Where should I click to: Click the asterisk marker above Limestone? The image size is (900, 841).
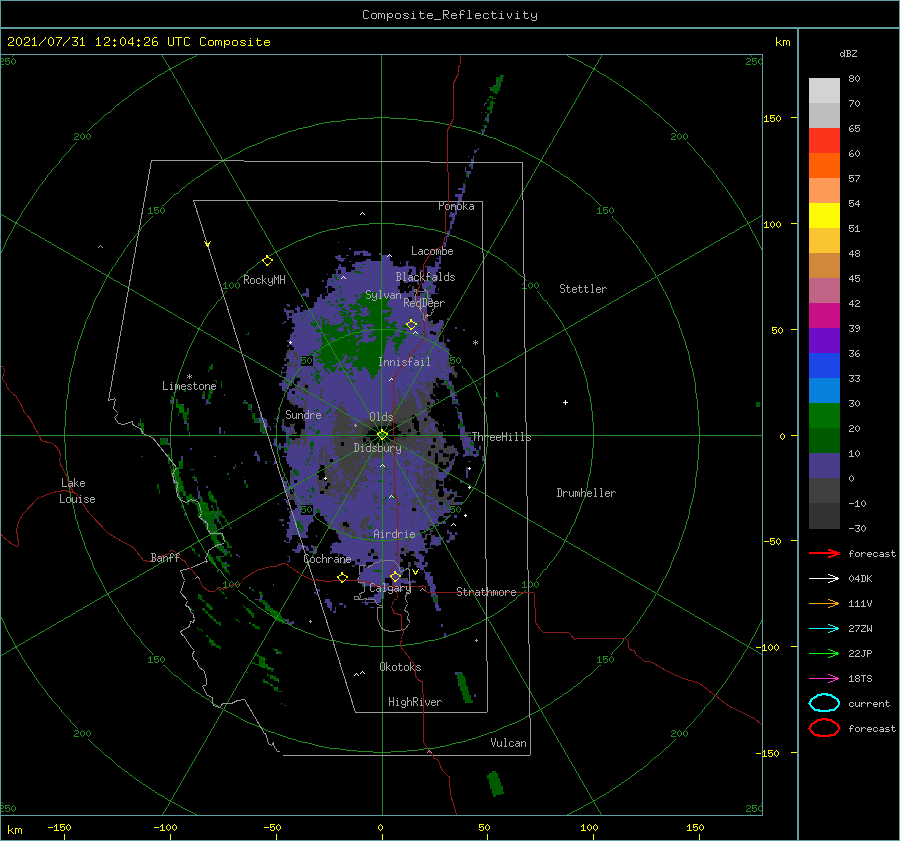189,377
